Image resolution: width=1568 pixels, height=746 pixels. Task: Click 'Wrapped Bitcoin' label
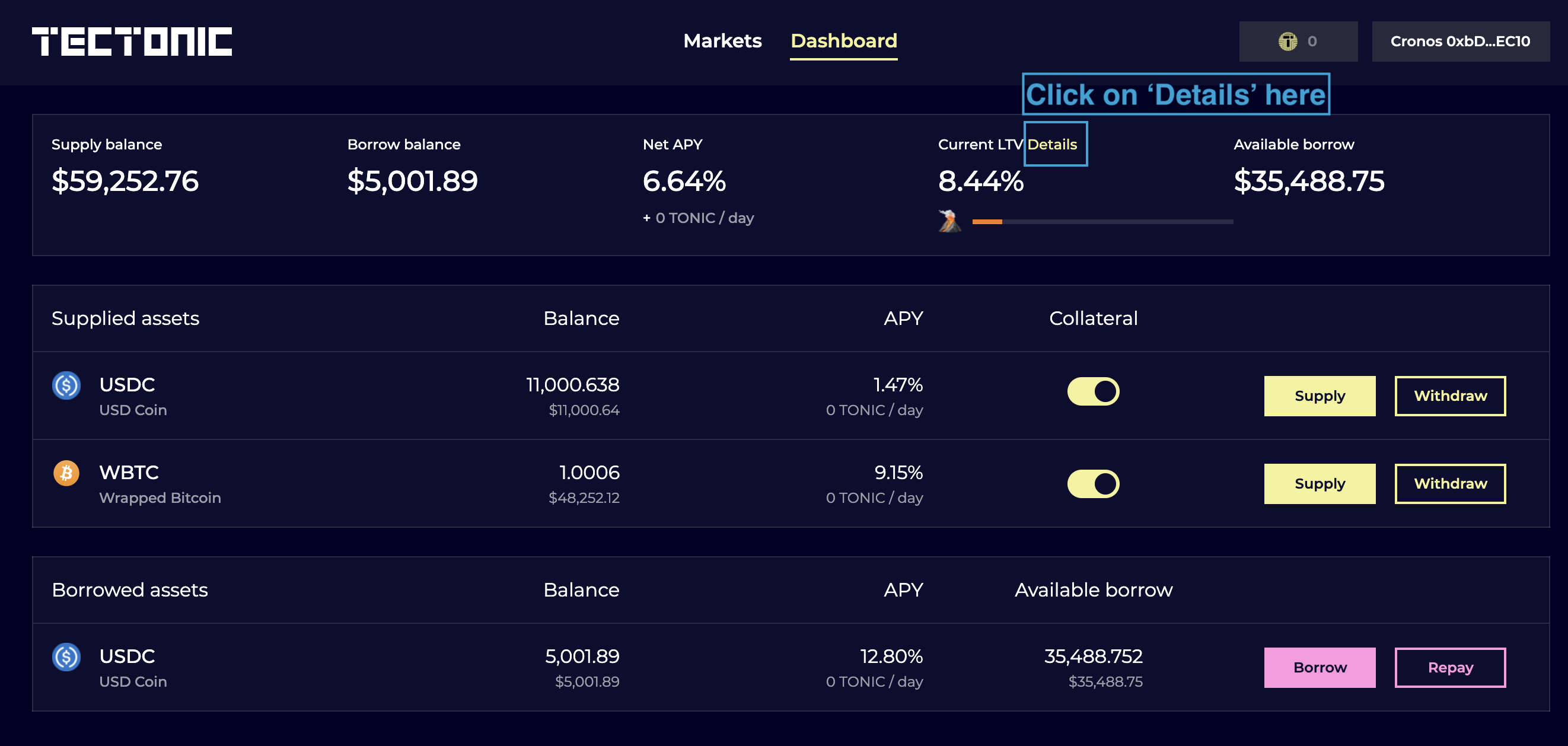pos(160,498)
